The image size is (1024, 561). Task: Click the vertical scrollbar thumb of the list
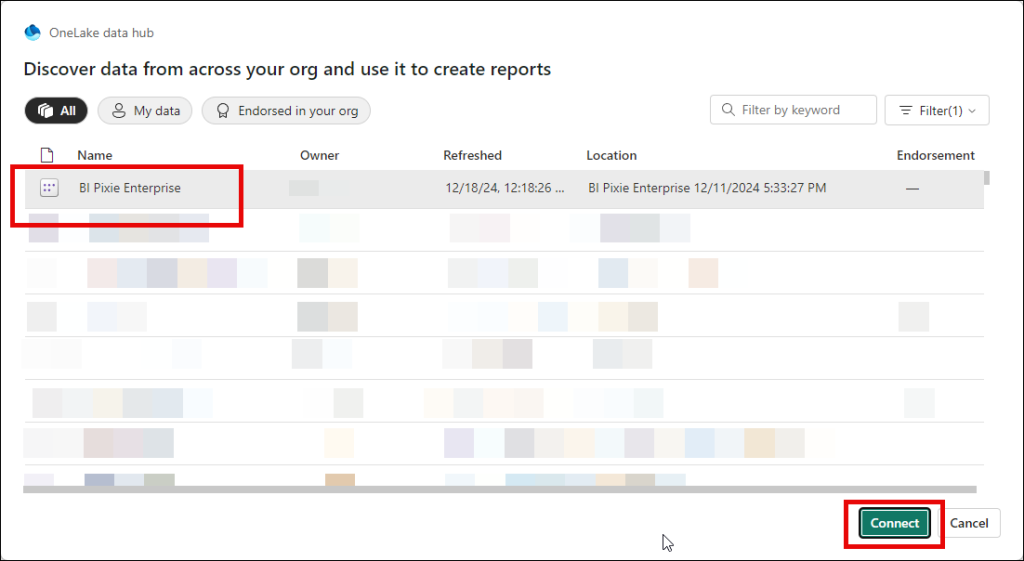point(987,179)
